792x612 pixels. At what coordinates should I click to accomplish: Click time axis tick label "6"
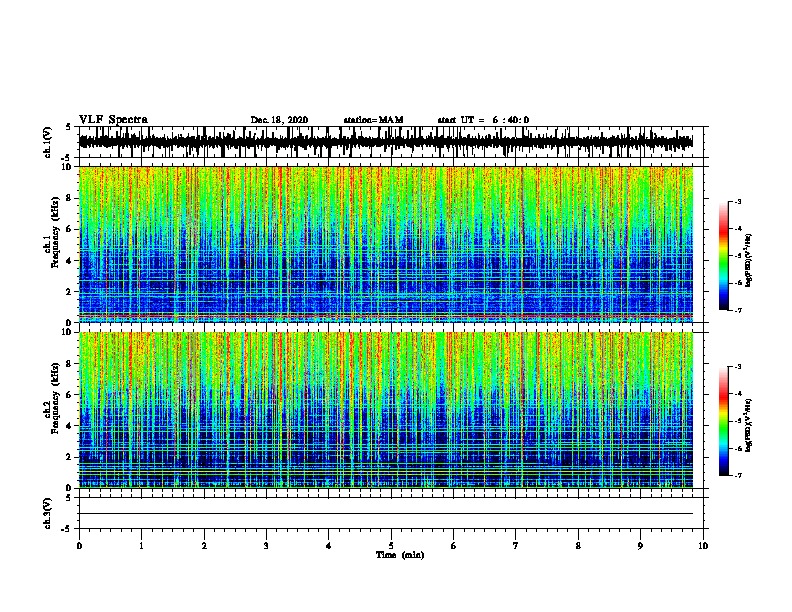454,546
